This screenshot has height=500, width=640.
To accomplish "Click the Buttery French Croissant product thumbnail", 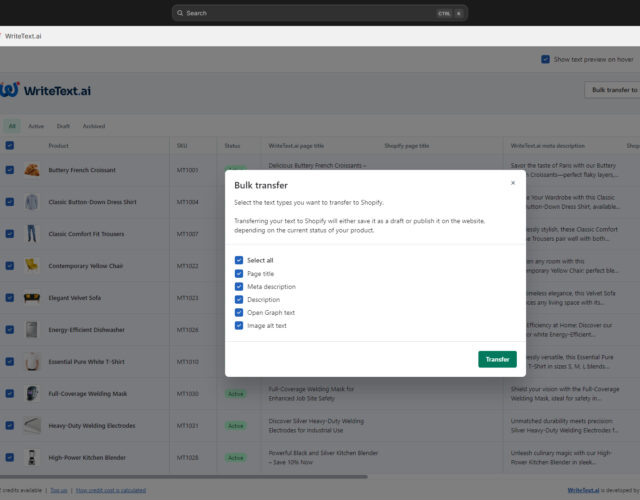I will 32,170.
